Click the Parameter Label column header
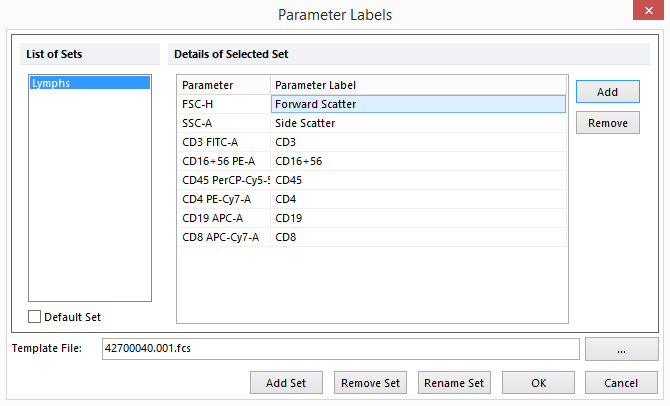This screenshot has width=670, height=406. click(x=418, y=85)
